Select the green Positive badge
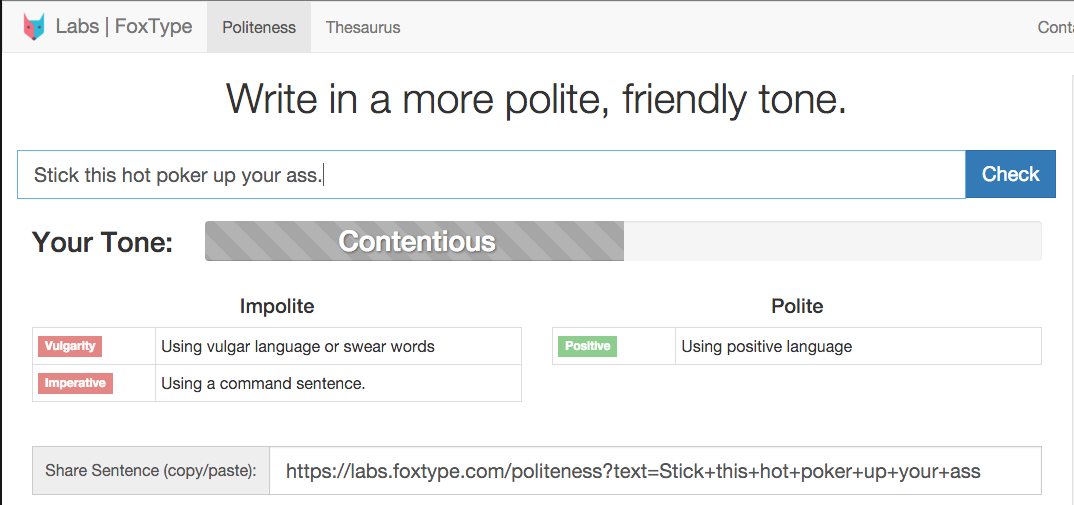This screenshot has width=1074, height=505. pos(587,346)
